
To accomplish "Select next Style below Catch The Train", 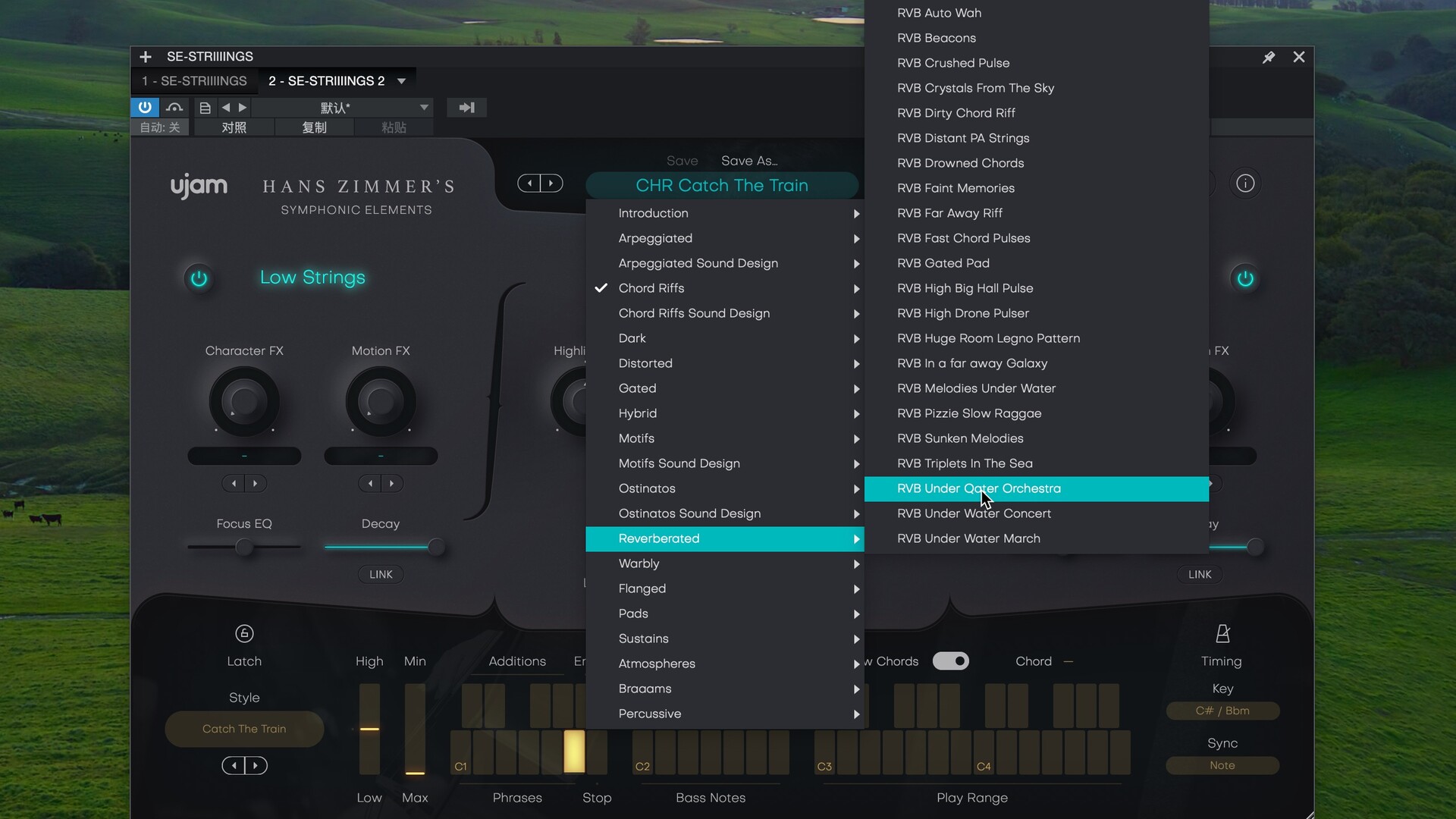I will click(256, 766).
